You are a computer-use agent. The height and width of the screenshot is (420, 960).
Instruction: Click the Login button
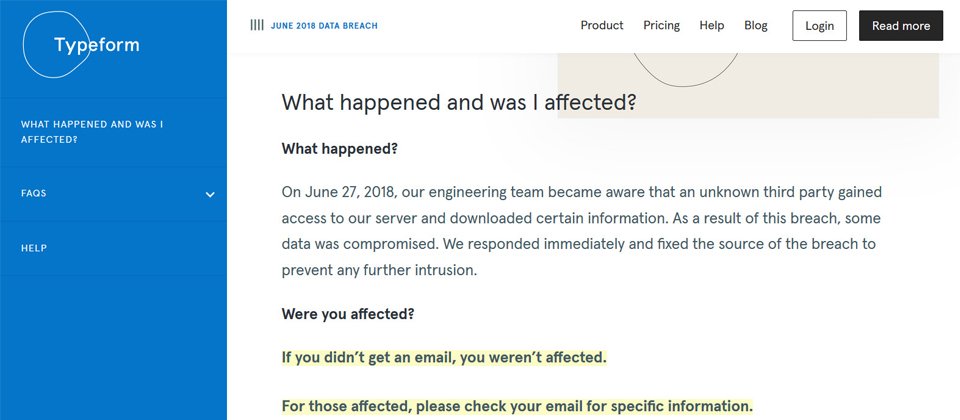tap(819, 26)
